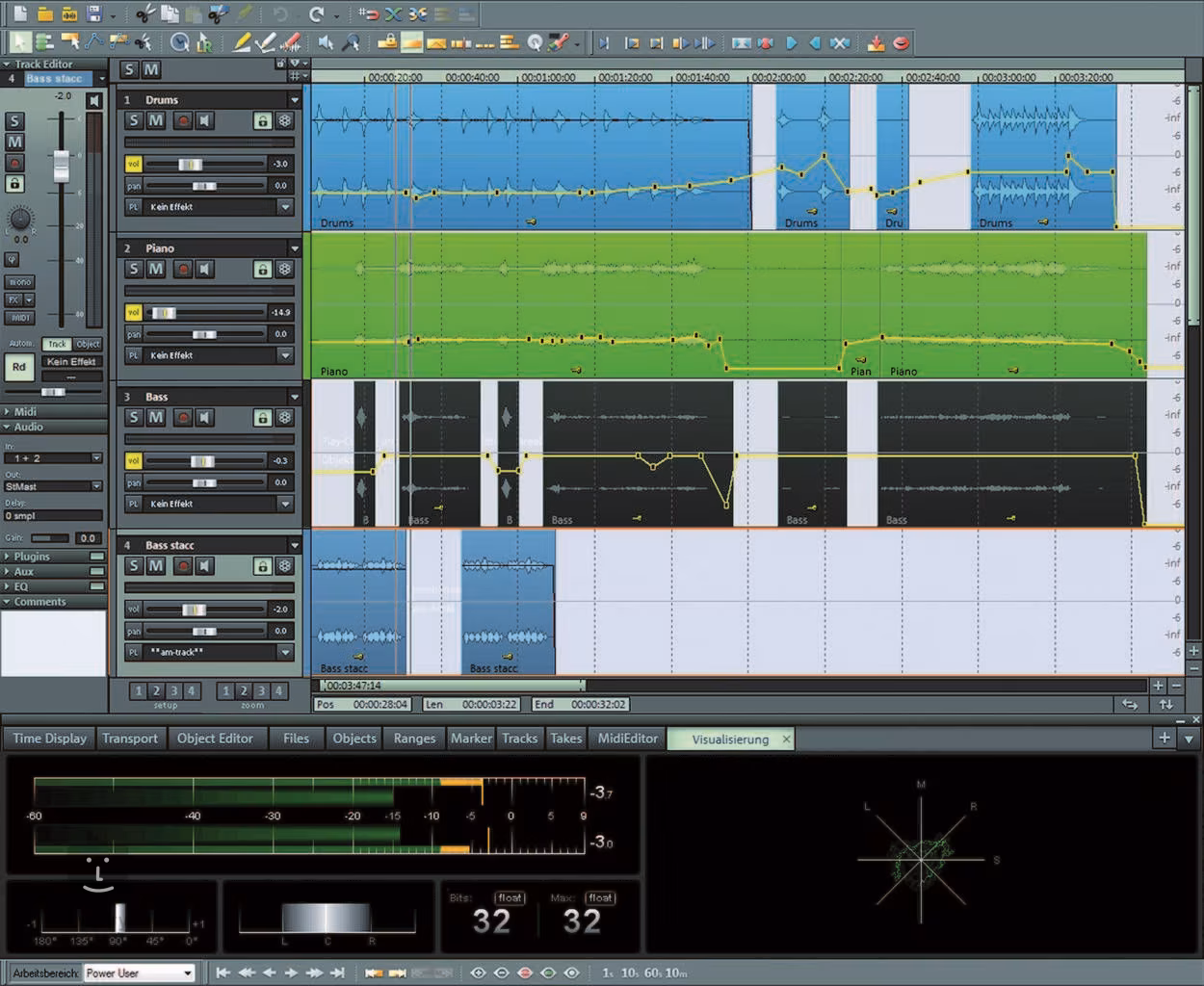Expand the Plugins section in Track Editor
Screen dimensions: 1204x986
tap(32, 557)
